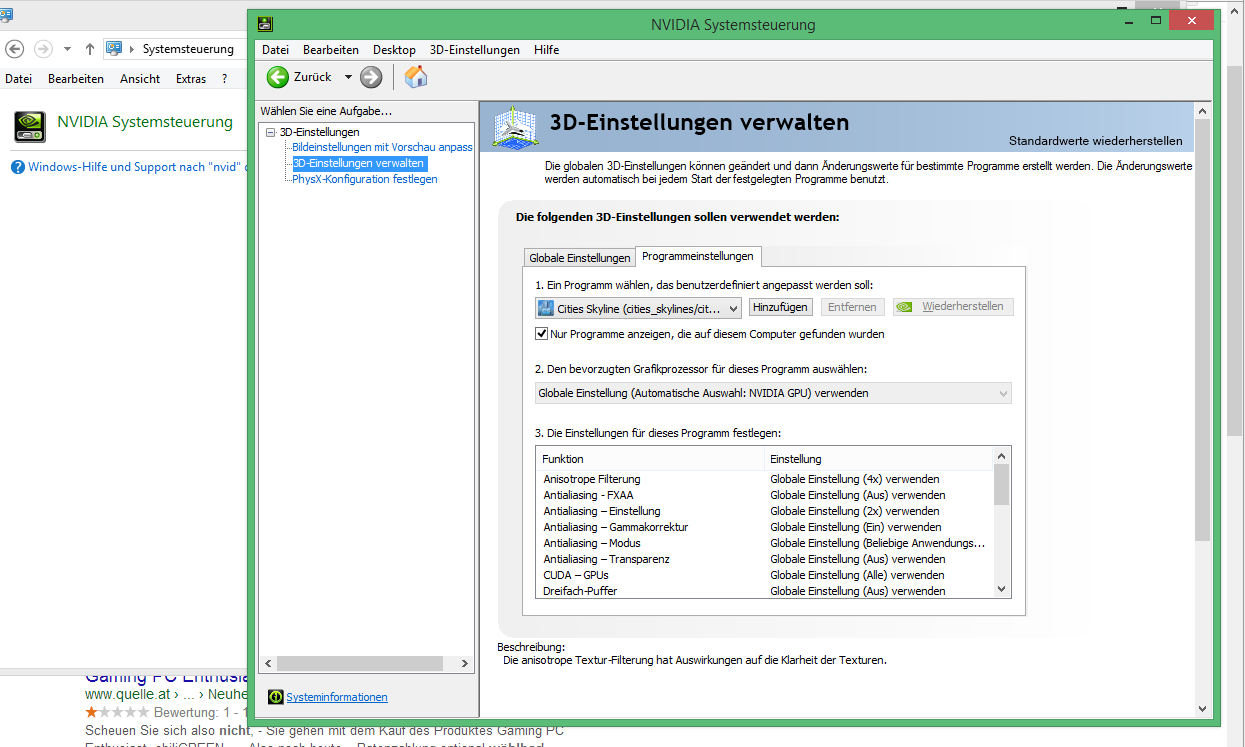Screen dimensions: 1245x747
Task: Open Ansicht menu in Systemsteuerung window
Action: 140,79
